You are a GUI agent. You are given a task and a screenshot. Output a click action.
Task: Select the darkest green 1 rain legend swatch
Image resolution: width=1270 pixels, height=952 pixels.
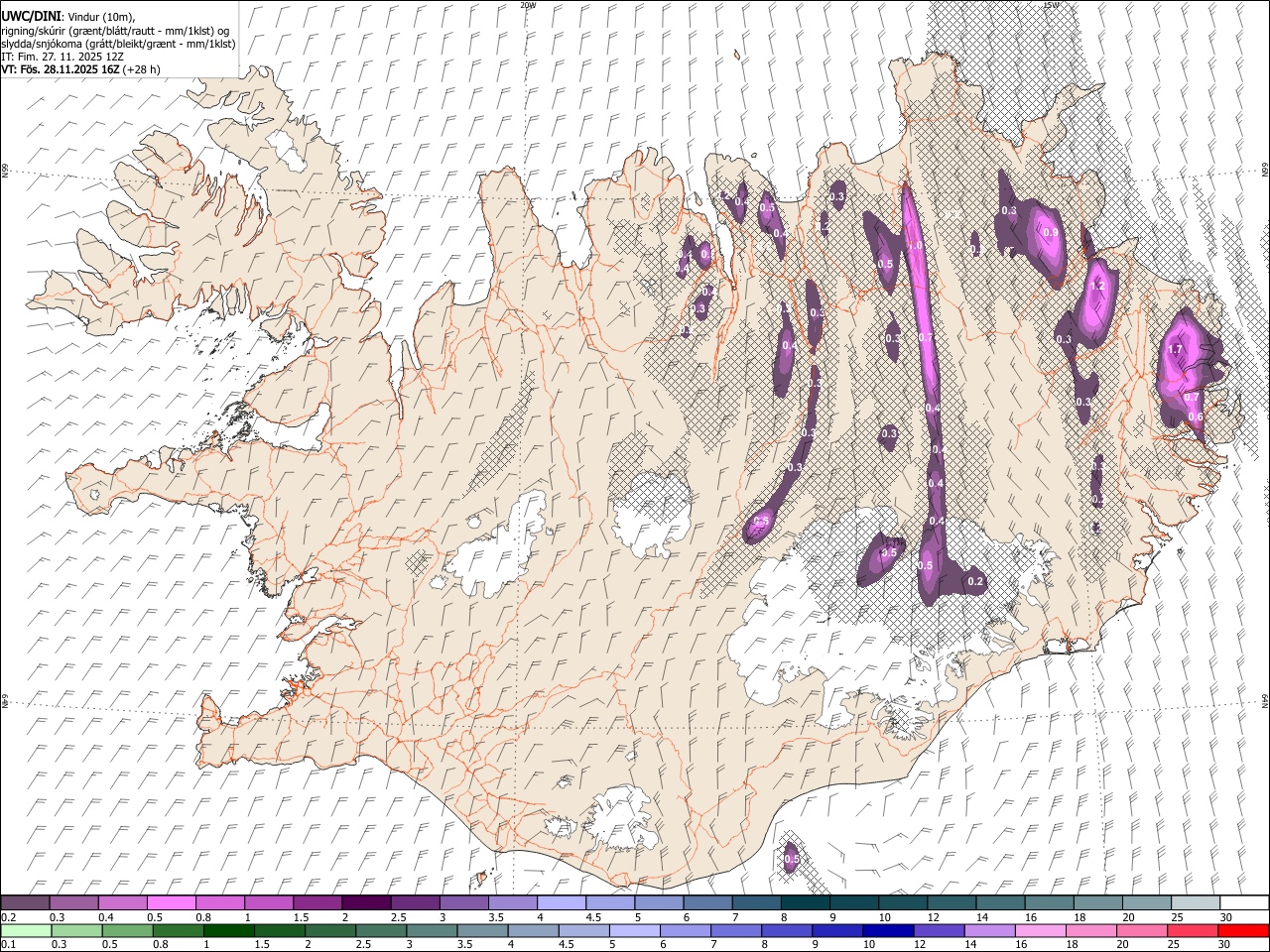228,930
